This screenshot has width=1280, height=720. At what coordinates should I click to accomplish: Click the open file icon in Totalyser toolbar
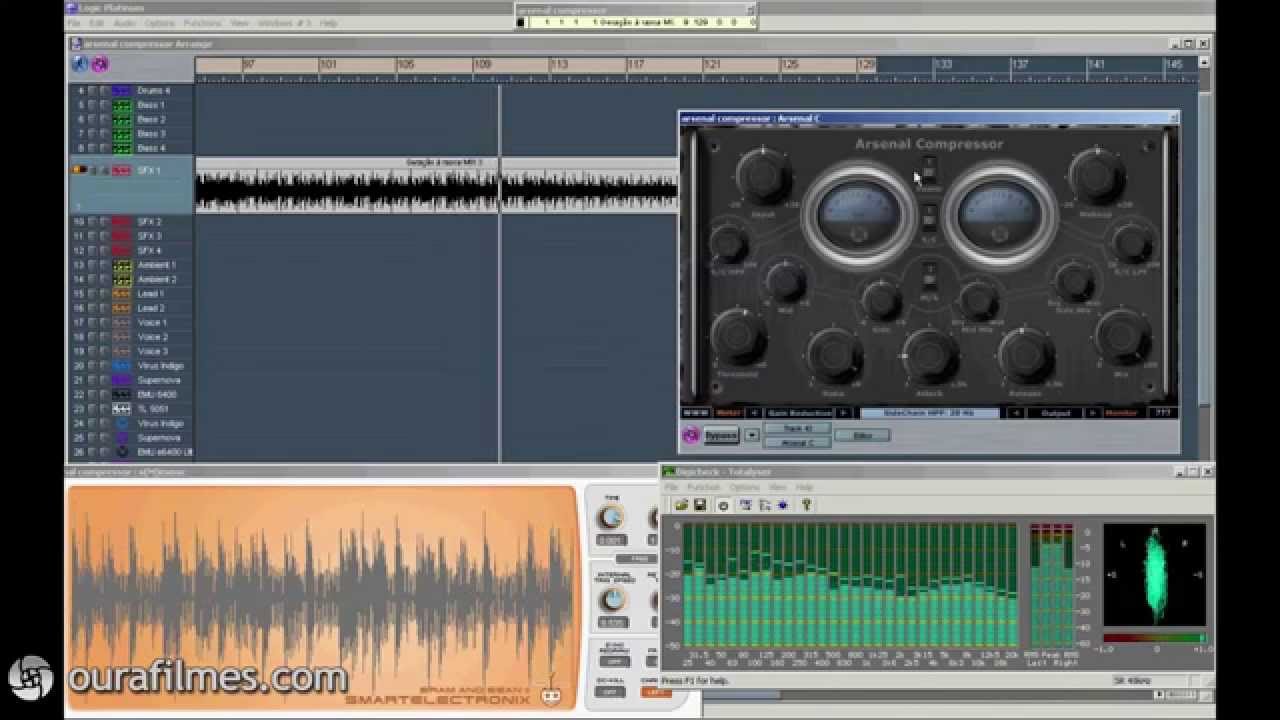pos(681,505)
